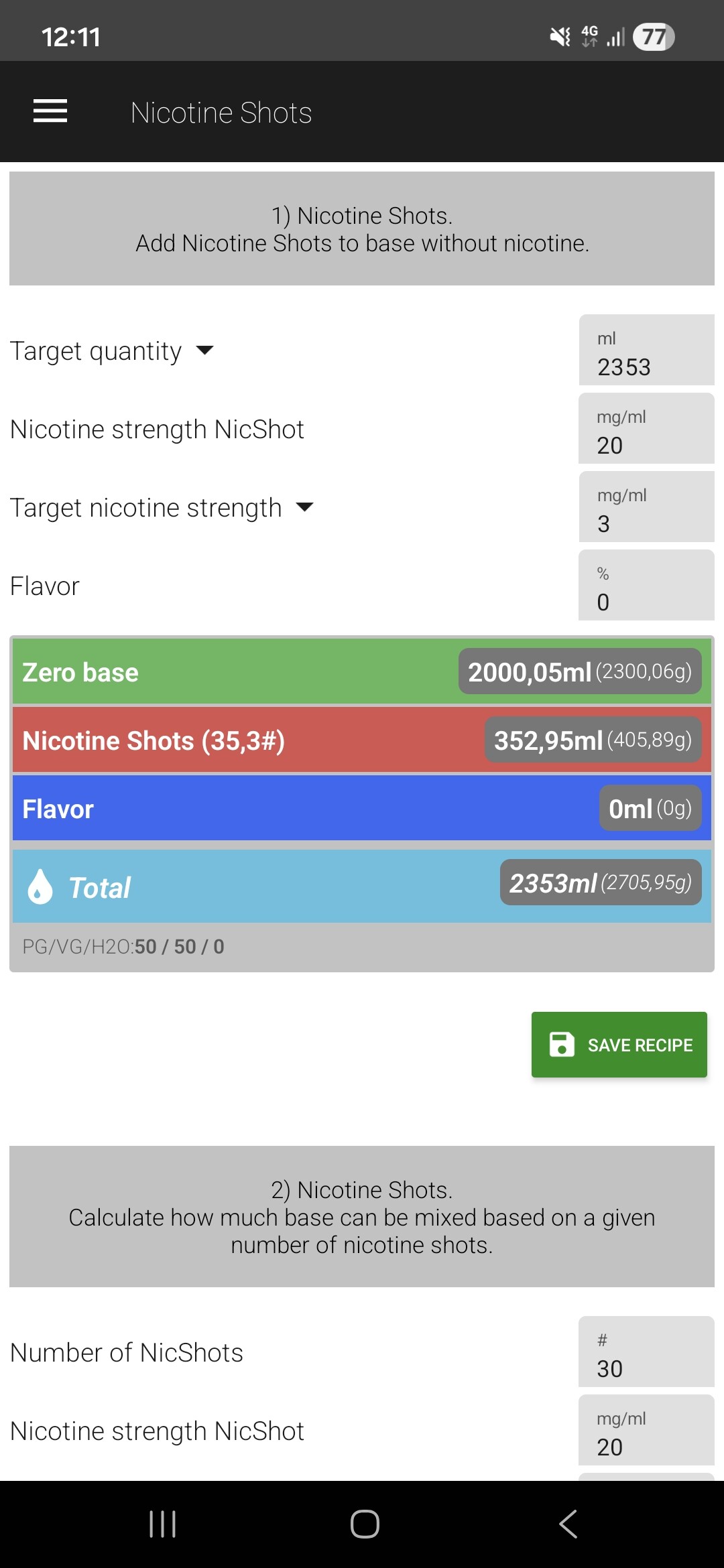Image resolution: width=724 pixels, height=1568 pixels.
Task: Expand the Target quantity dropdown arrow
Action: 204,350
